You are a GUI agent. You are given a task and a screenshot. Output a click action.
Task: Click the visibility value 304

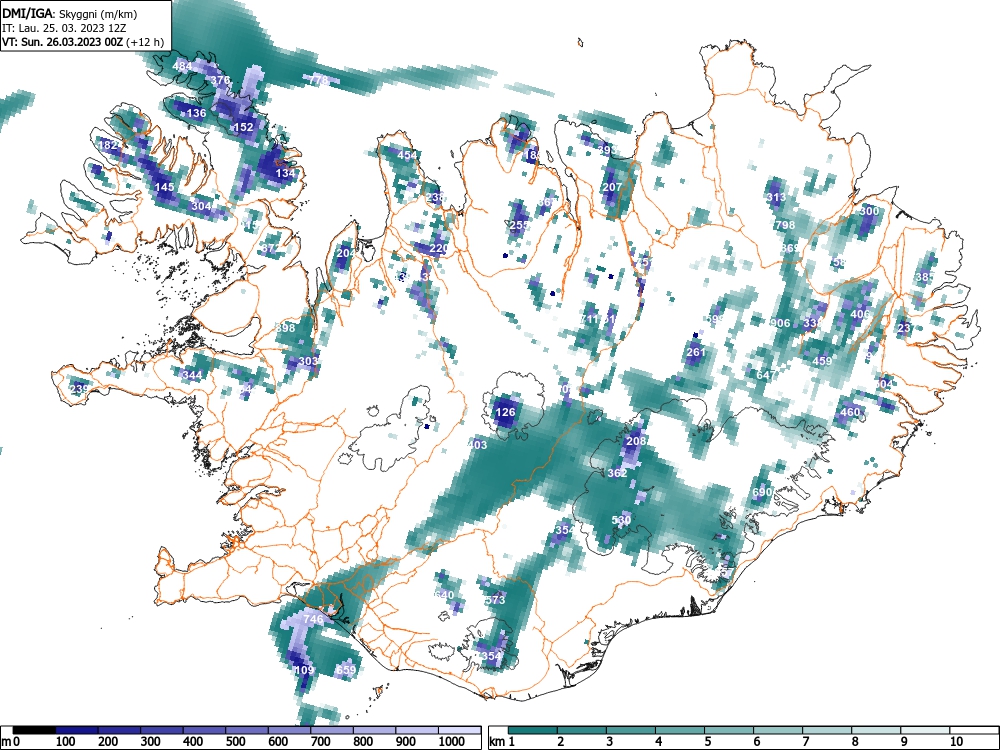coord(202,206)
